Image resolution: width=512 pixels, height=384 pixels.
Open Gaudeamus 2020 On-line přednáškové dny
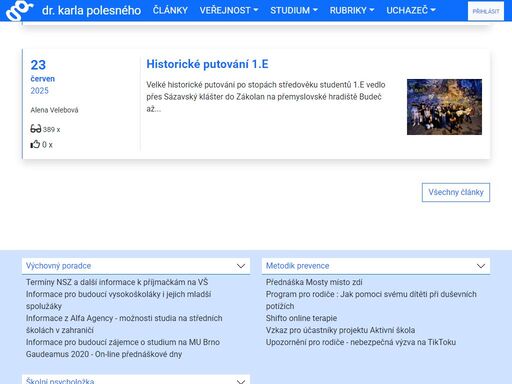click(104, 354)
